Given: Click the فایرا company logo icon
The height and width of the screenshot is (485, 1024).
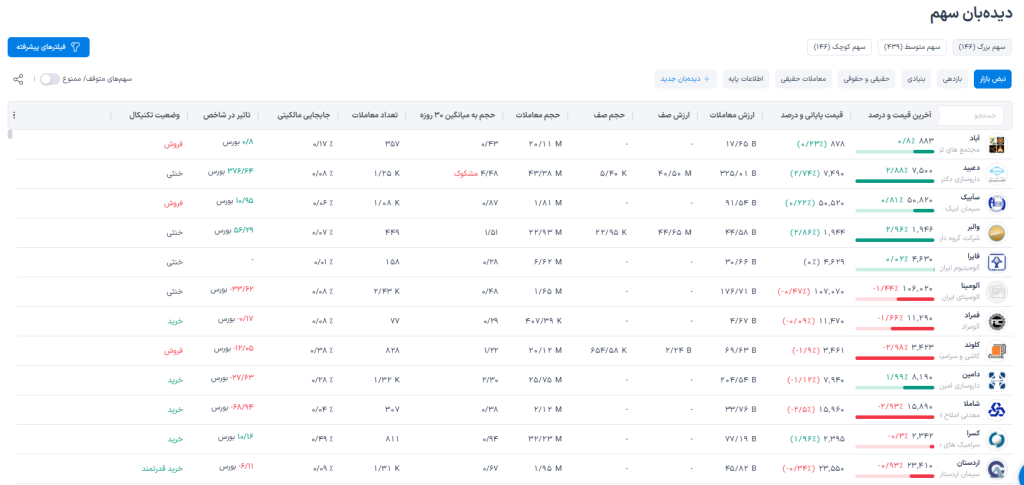Looking at the screenshot, I should 996,263.
